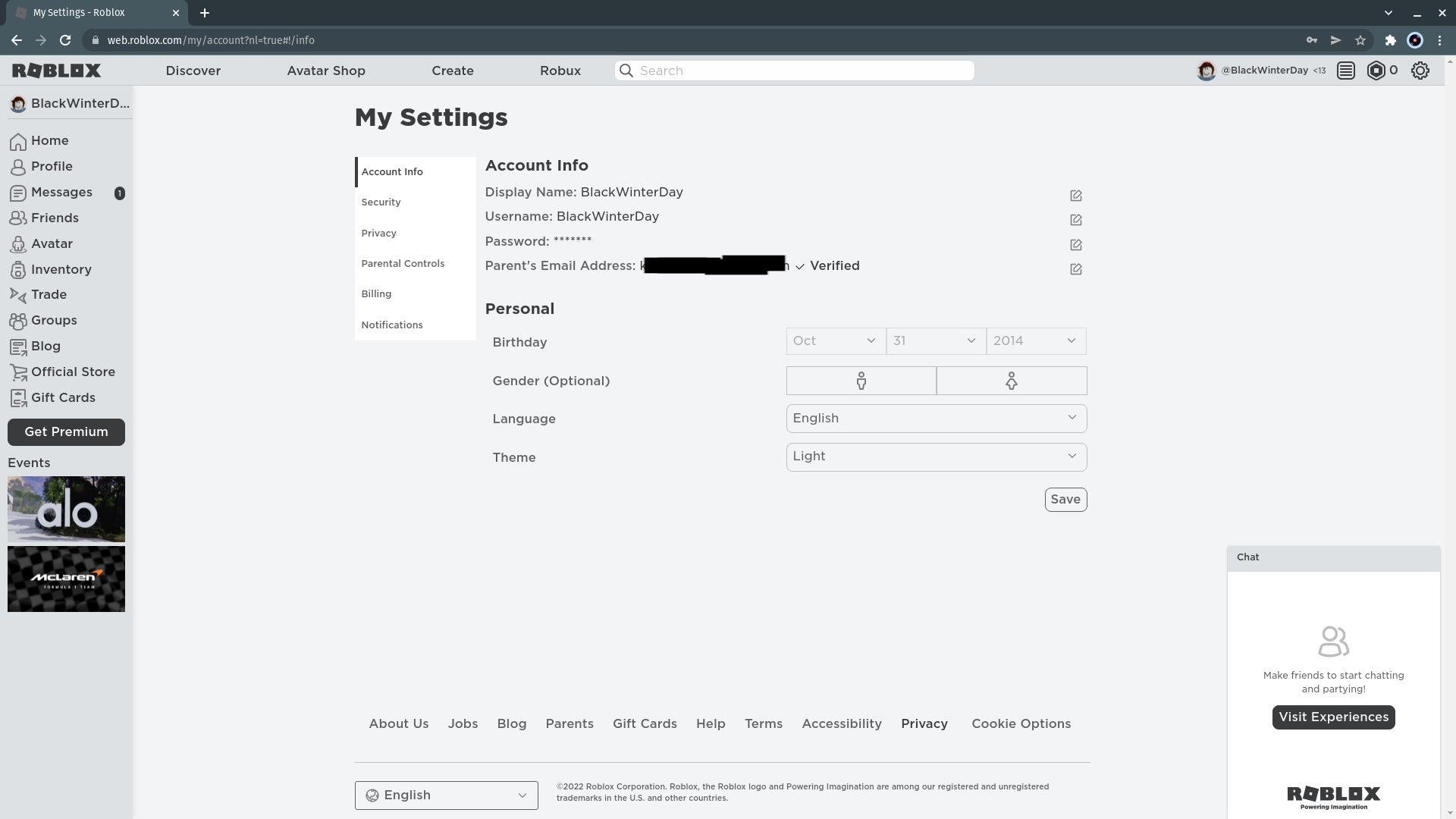Edit the Display Name with its pencil icon
The width and height of the screenshot is (1456, 819).
pos(1075,196)
